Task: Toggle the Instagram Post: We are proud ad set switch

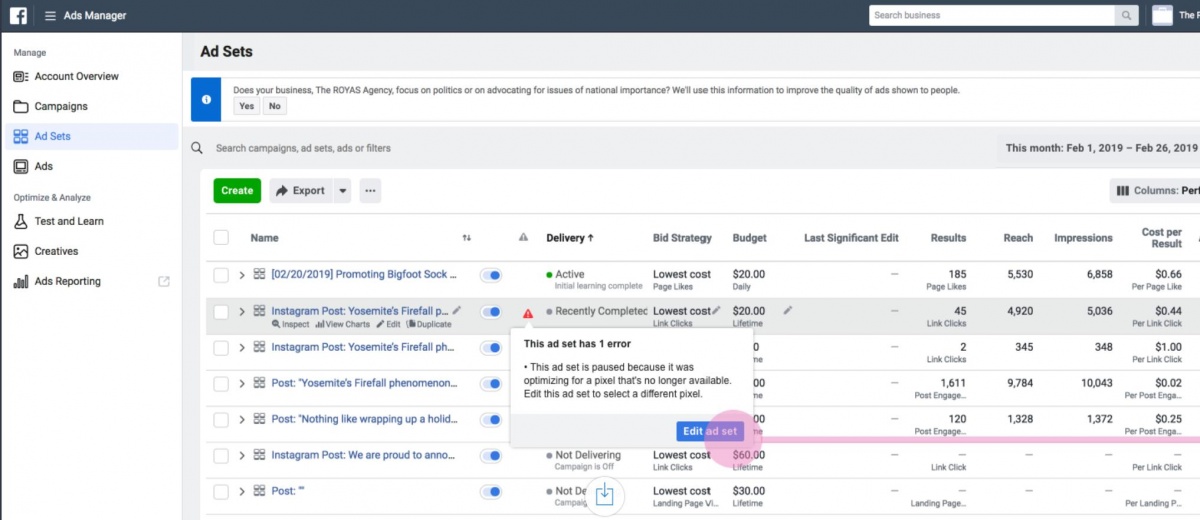Action: point(491,456)
